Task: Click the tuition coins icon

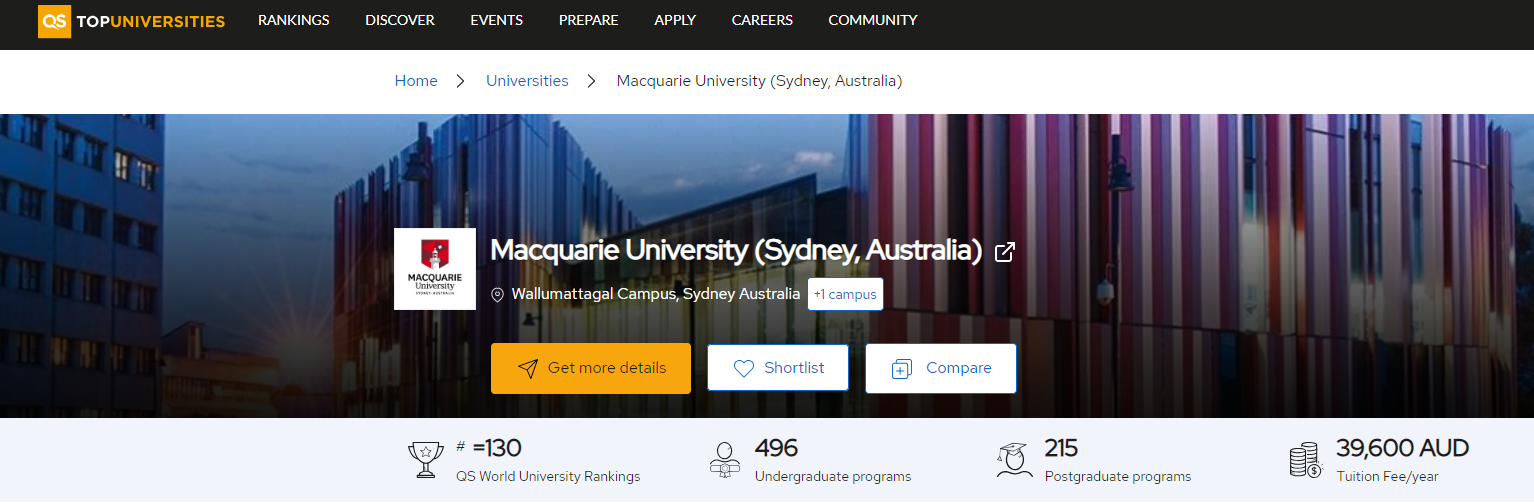Action: (x=1306, y=460)
